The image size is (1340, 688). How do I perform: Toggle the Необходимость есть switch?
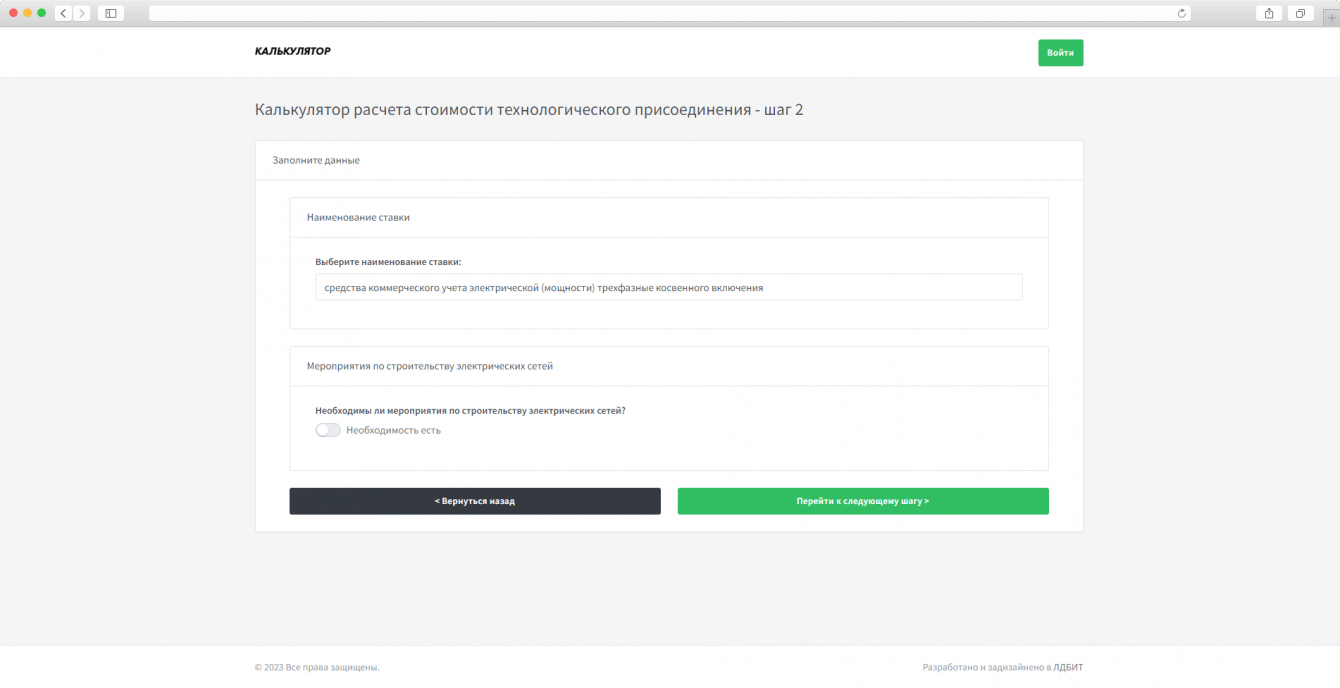tap(328, 430)
